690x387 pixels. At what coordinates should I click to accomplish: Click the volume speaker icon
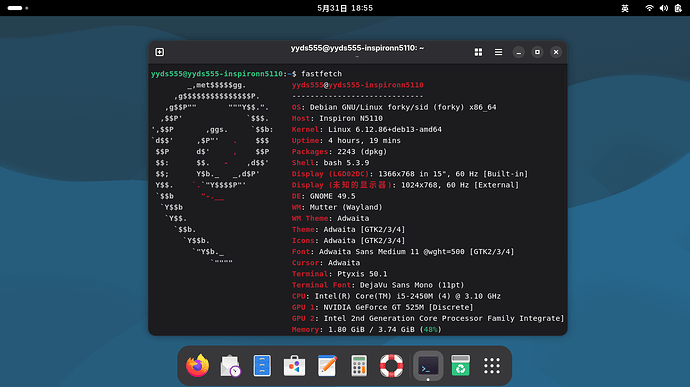[x=664, y=8]
